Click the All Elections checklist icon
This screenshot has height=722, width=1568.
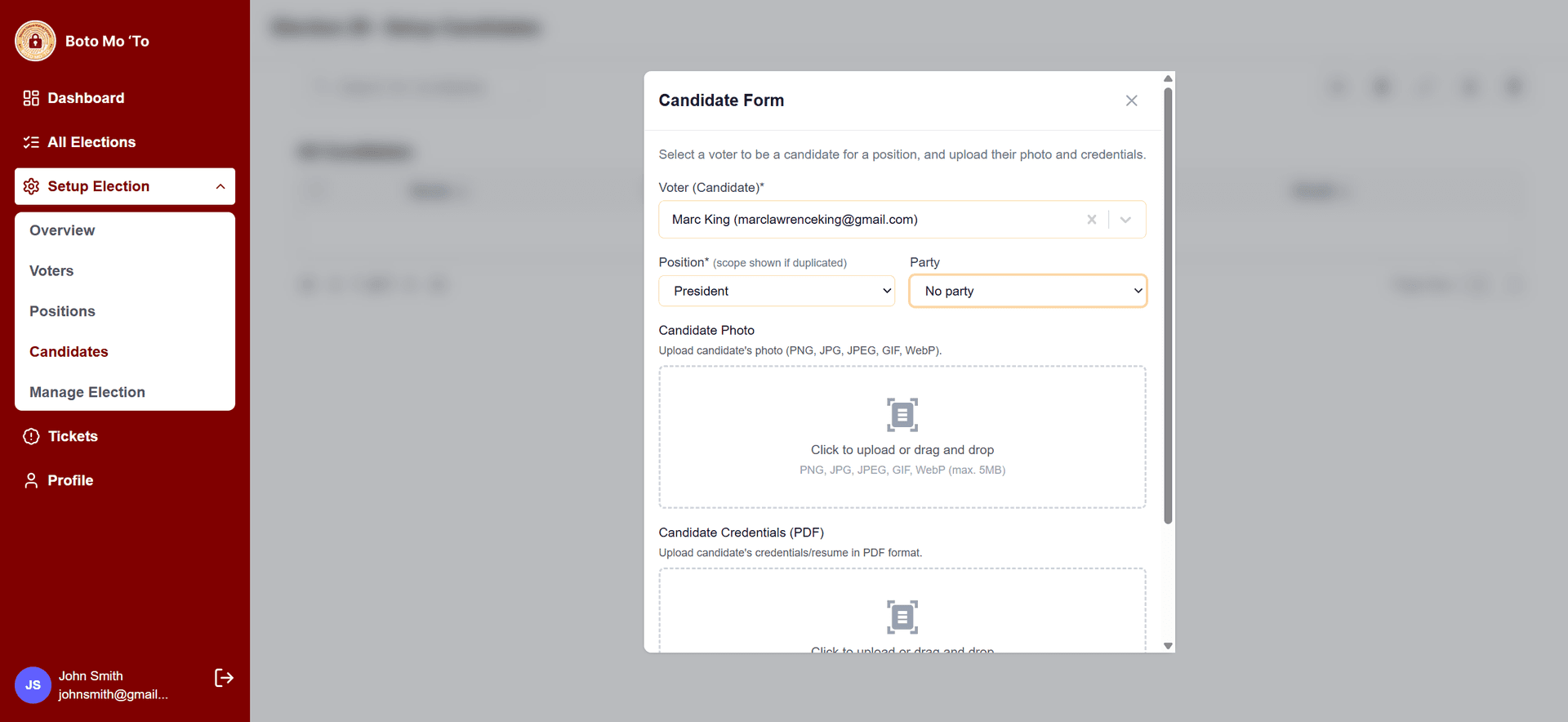pos(31,142)
